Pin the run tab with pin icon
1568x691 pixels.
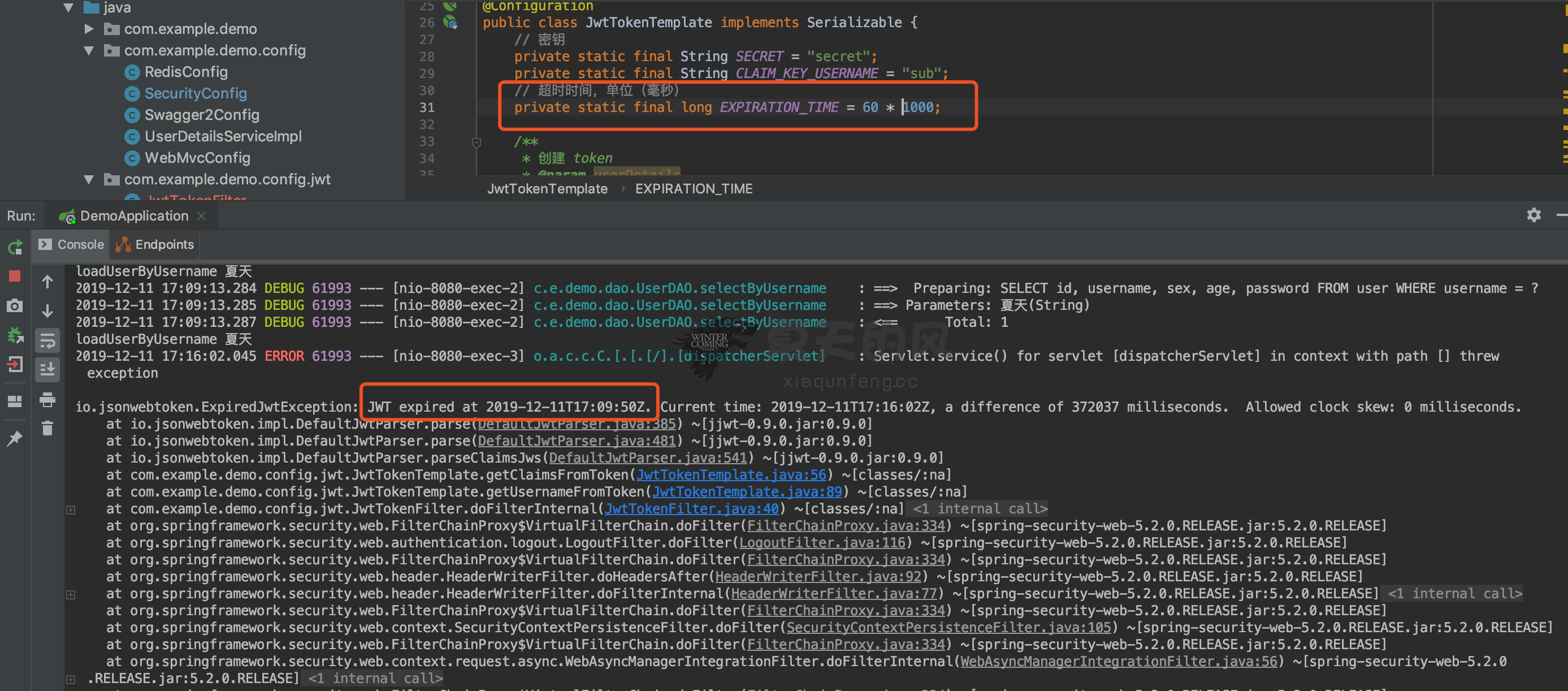coord(15,438)
